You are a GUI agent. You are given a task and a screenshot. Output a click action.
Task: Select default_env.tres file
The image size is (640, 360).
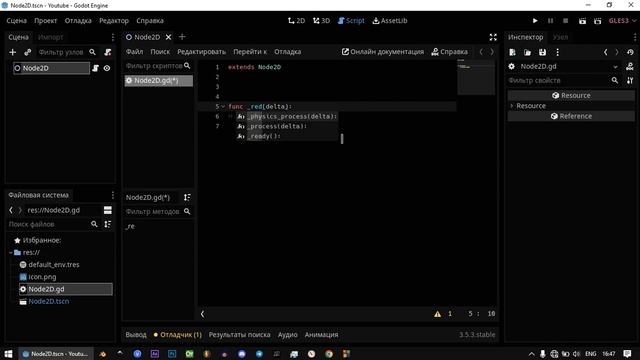click(54, 264)
